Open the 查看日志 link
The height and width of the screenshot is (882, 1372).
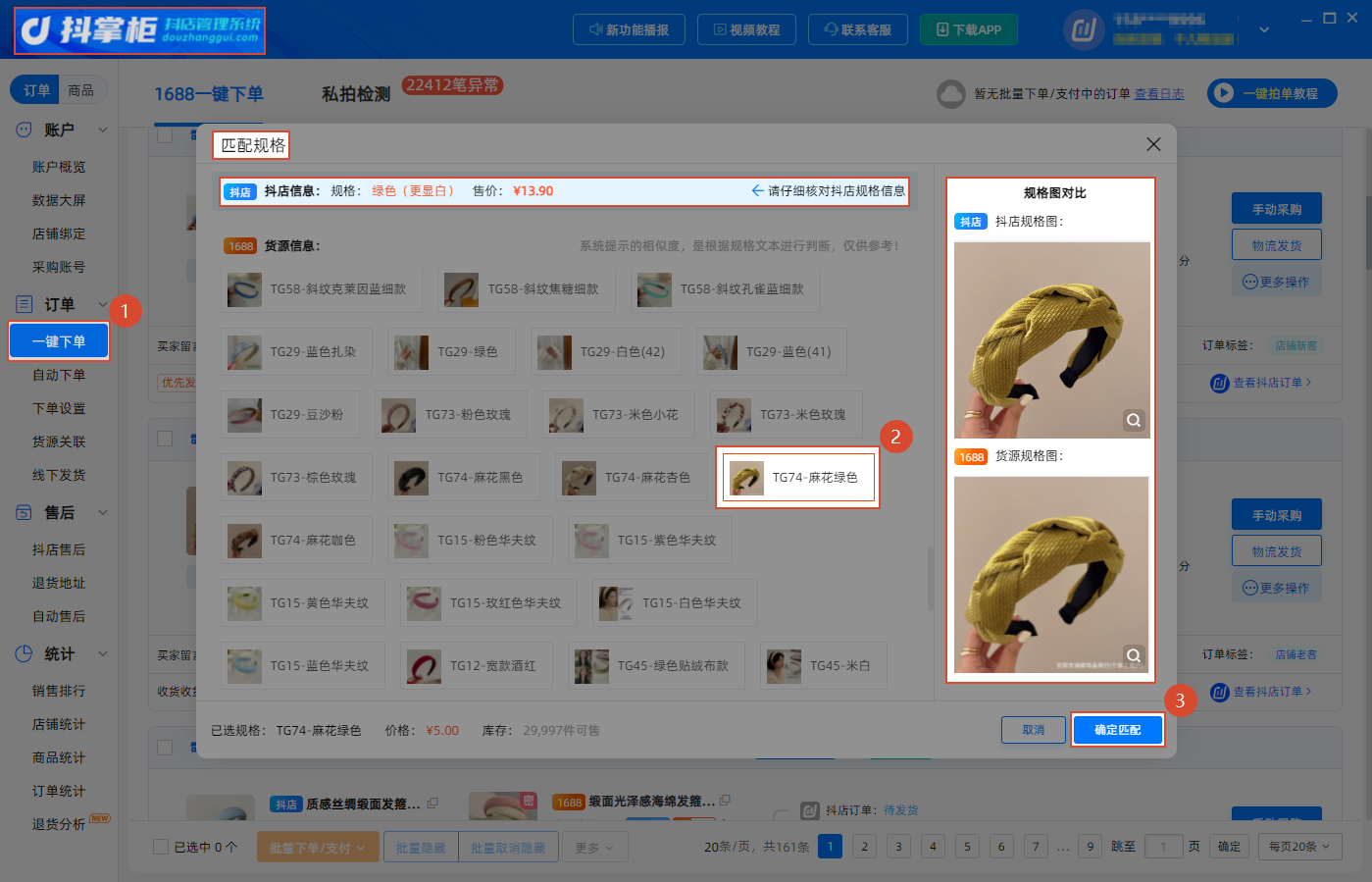click(x=1159, y=94)
